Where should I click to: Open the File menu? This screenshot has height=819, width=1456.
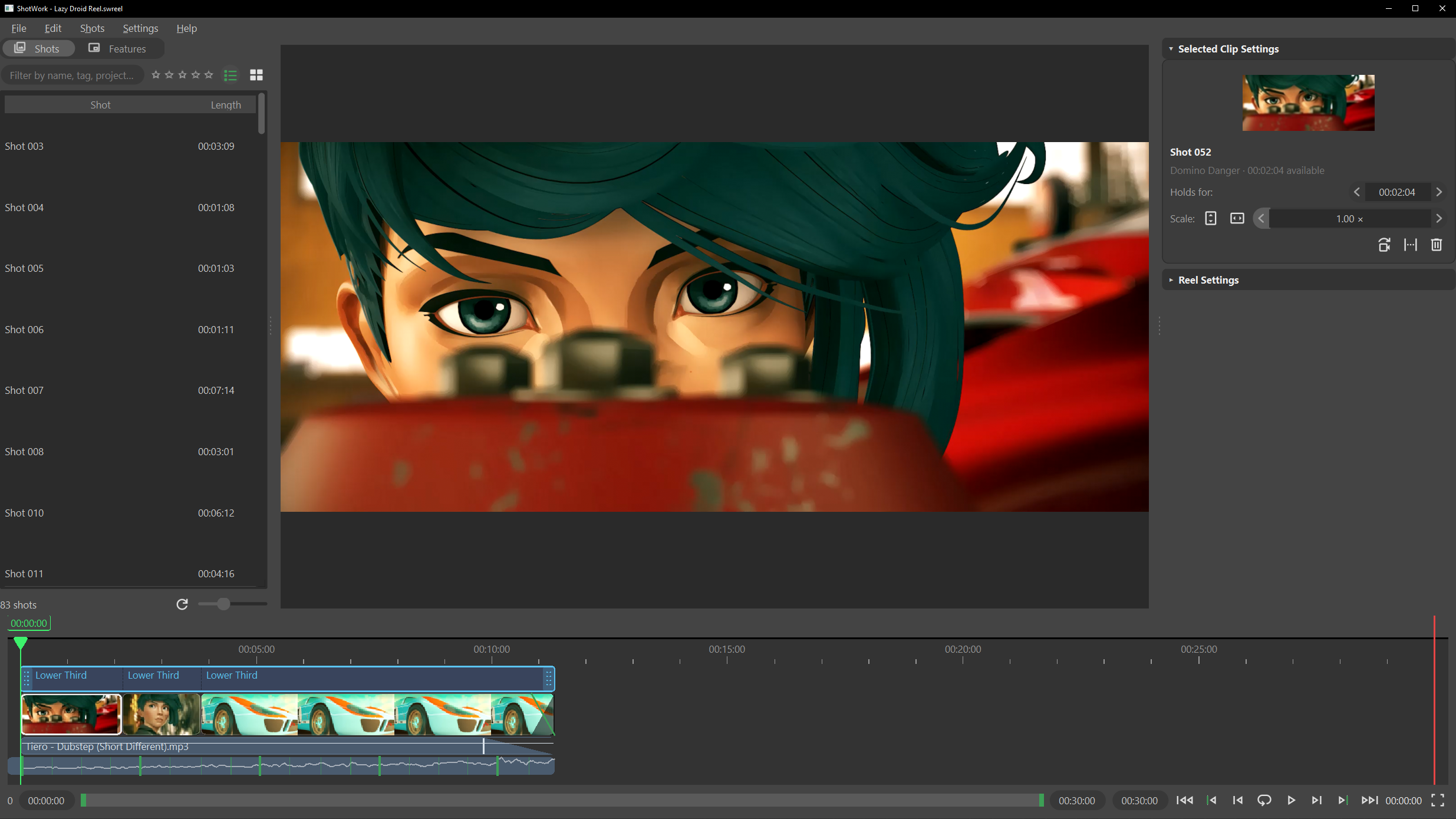pos(19,28)
